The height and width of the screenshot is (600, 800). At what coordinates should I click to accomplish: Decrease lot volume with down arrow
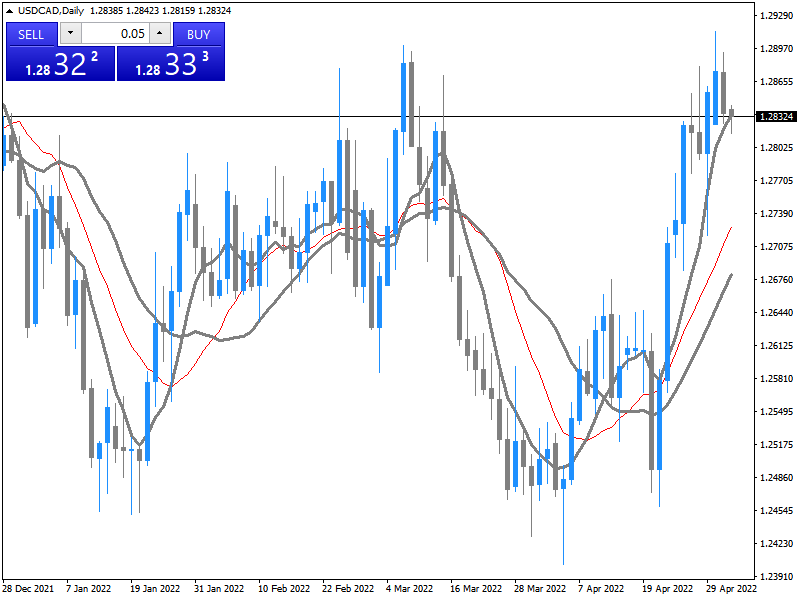click(x=70, y=34)
